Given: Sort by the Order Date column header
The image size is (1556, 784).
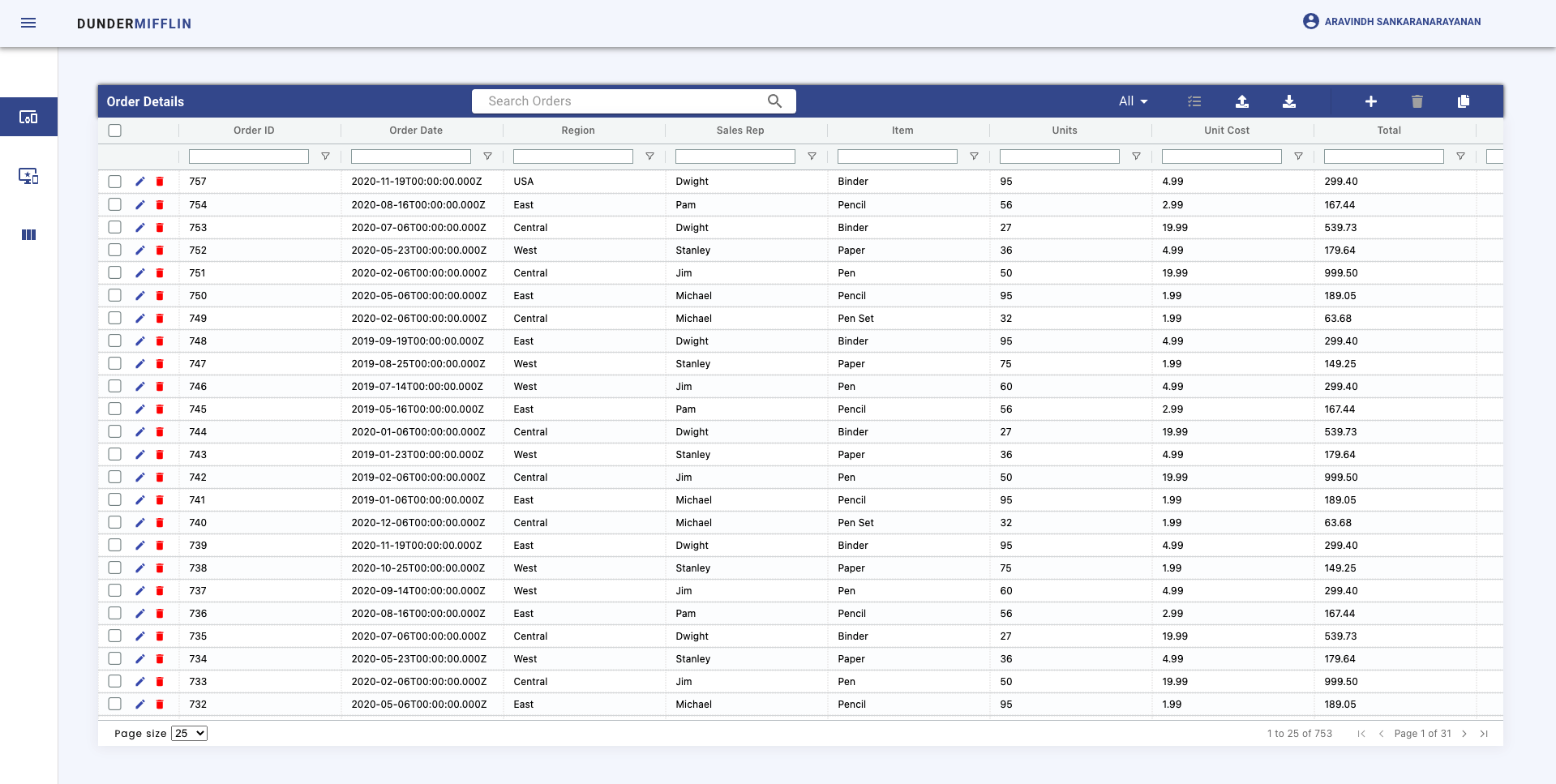Looking at the screenshot, I should 416,131.
